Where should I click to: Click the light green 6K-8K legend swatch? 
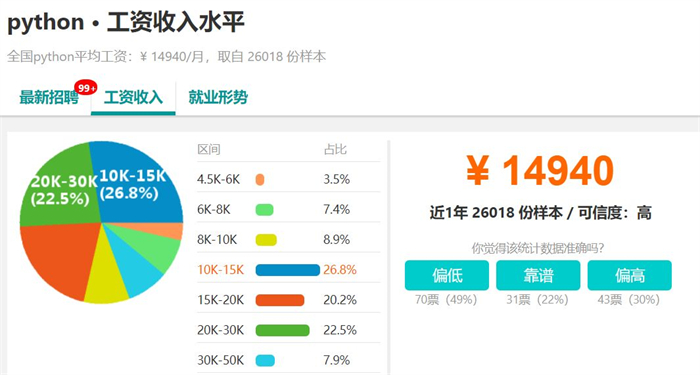[x=264, y=210]
